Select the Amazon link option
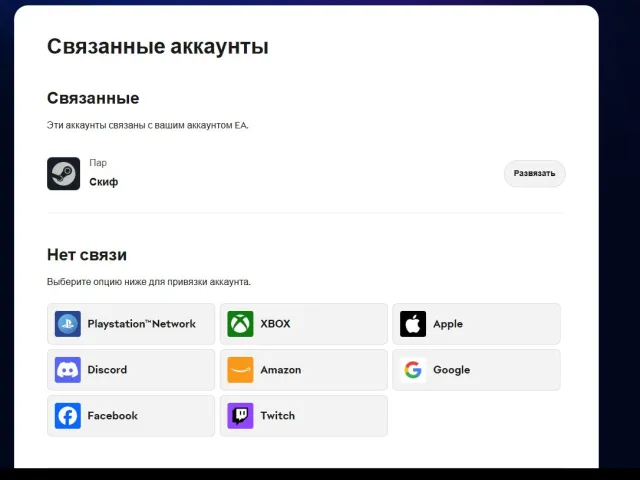 (304, 370)
